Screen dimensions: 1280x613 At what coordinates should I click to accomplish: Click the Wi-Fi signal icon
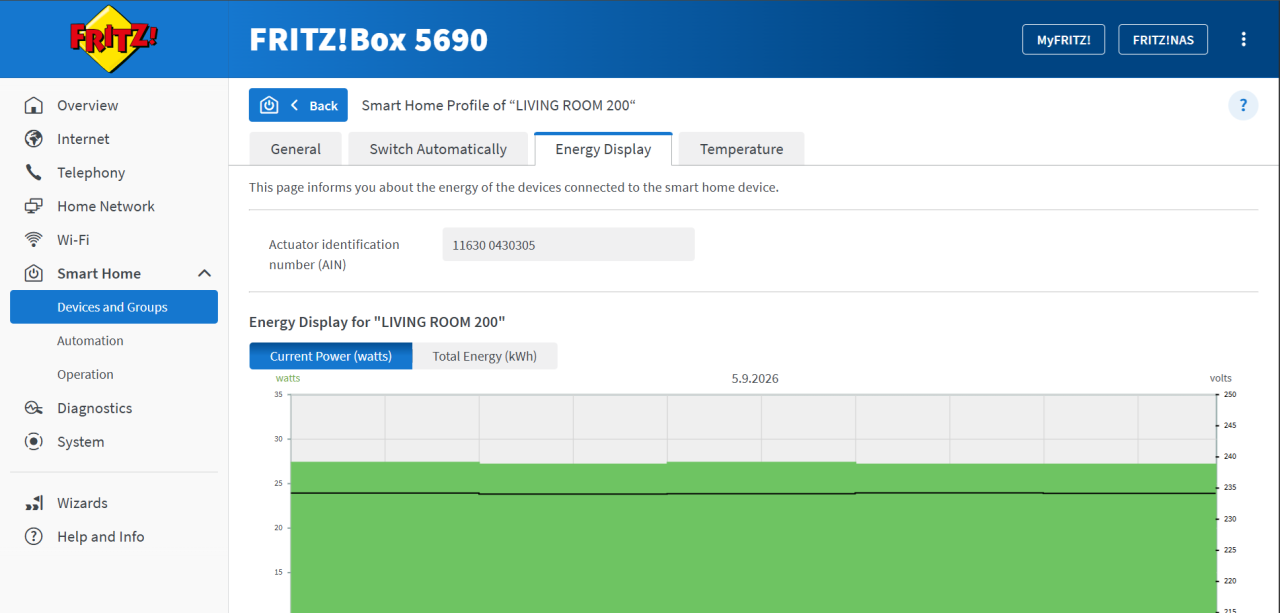tap(34, 240)
